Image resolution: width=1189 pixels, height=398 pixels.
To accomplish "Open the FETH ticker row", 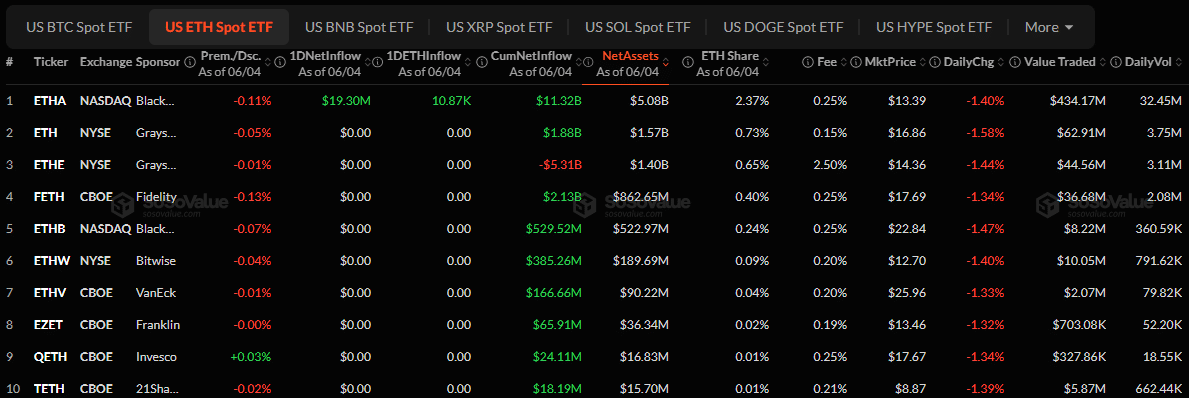I will tap(49, 196).
